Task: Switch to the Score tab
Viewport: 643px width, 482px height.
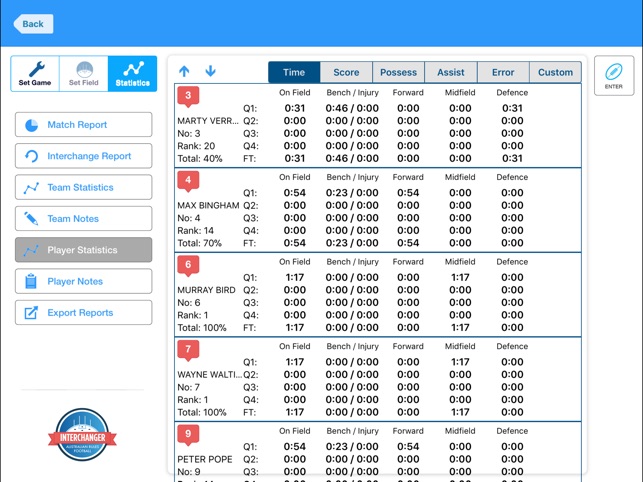Action: pos(346,73)
